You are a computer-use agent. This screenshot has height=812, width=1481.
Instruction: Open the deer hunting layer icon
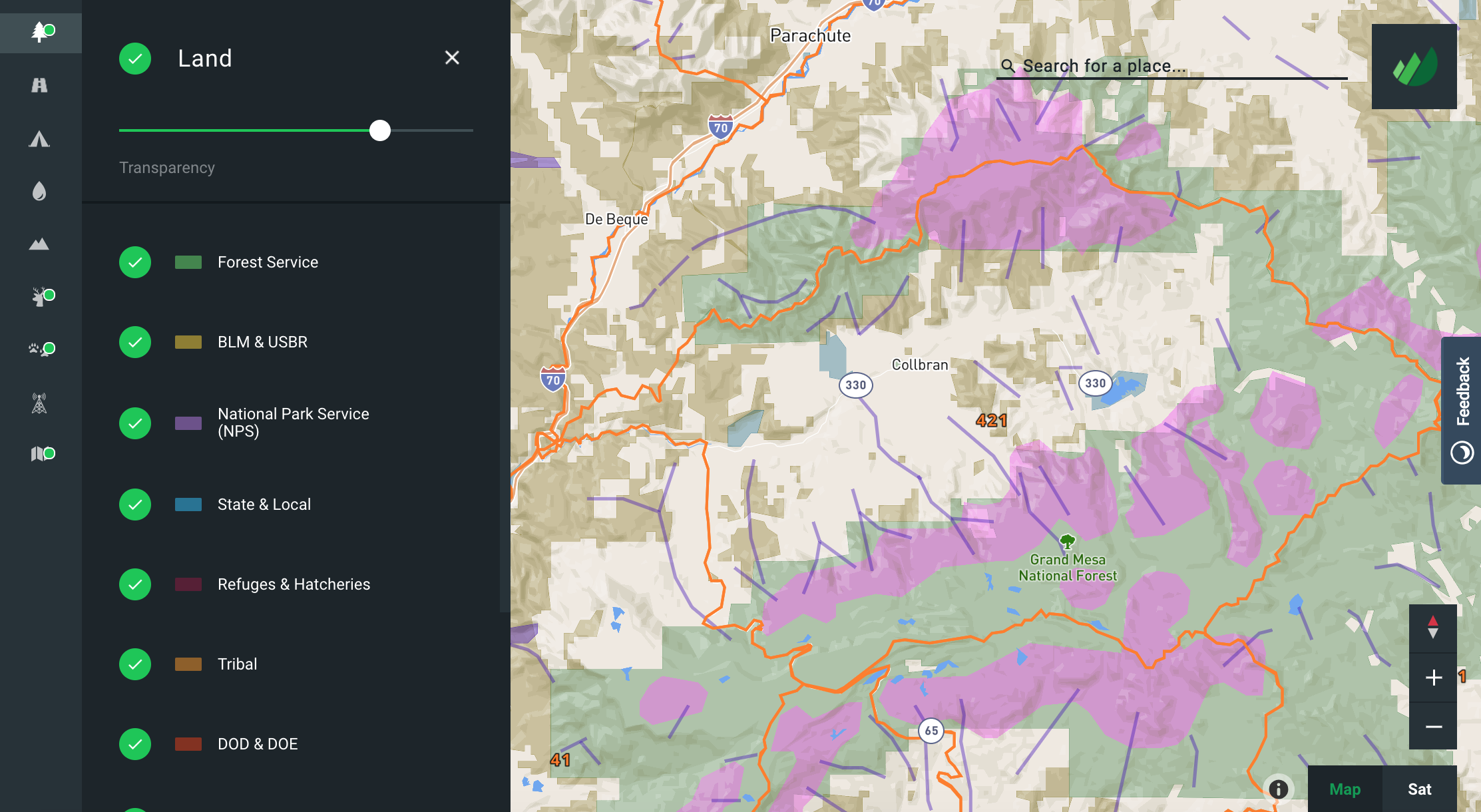click(40, 297)
